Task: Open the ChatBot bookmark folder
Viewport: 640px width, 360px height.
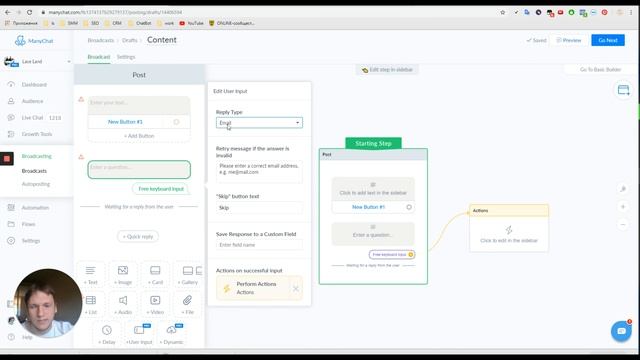Action: click(140, 23)
